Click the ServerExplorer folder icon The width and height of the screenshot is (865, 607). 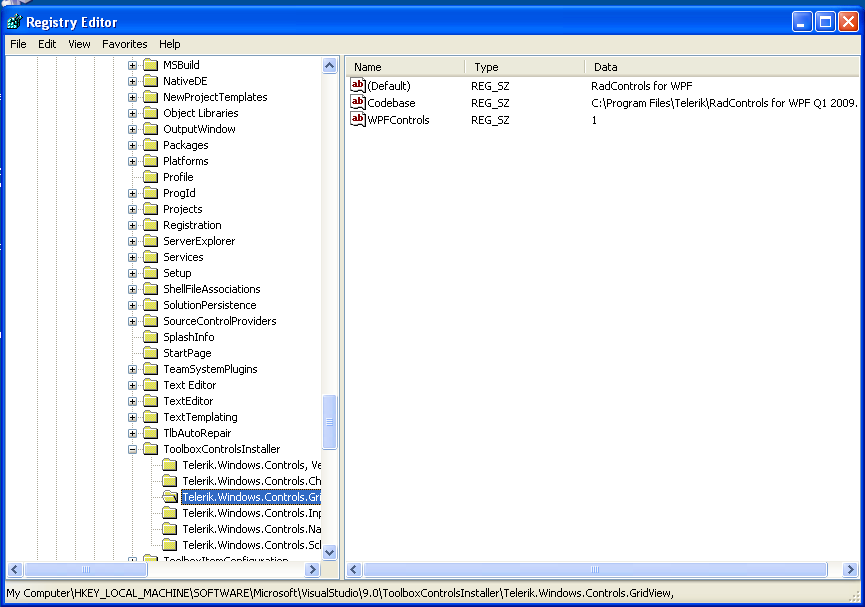click(x=151, y=241)
